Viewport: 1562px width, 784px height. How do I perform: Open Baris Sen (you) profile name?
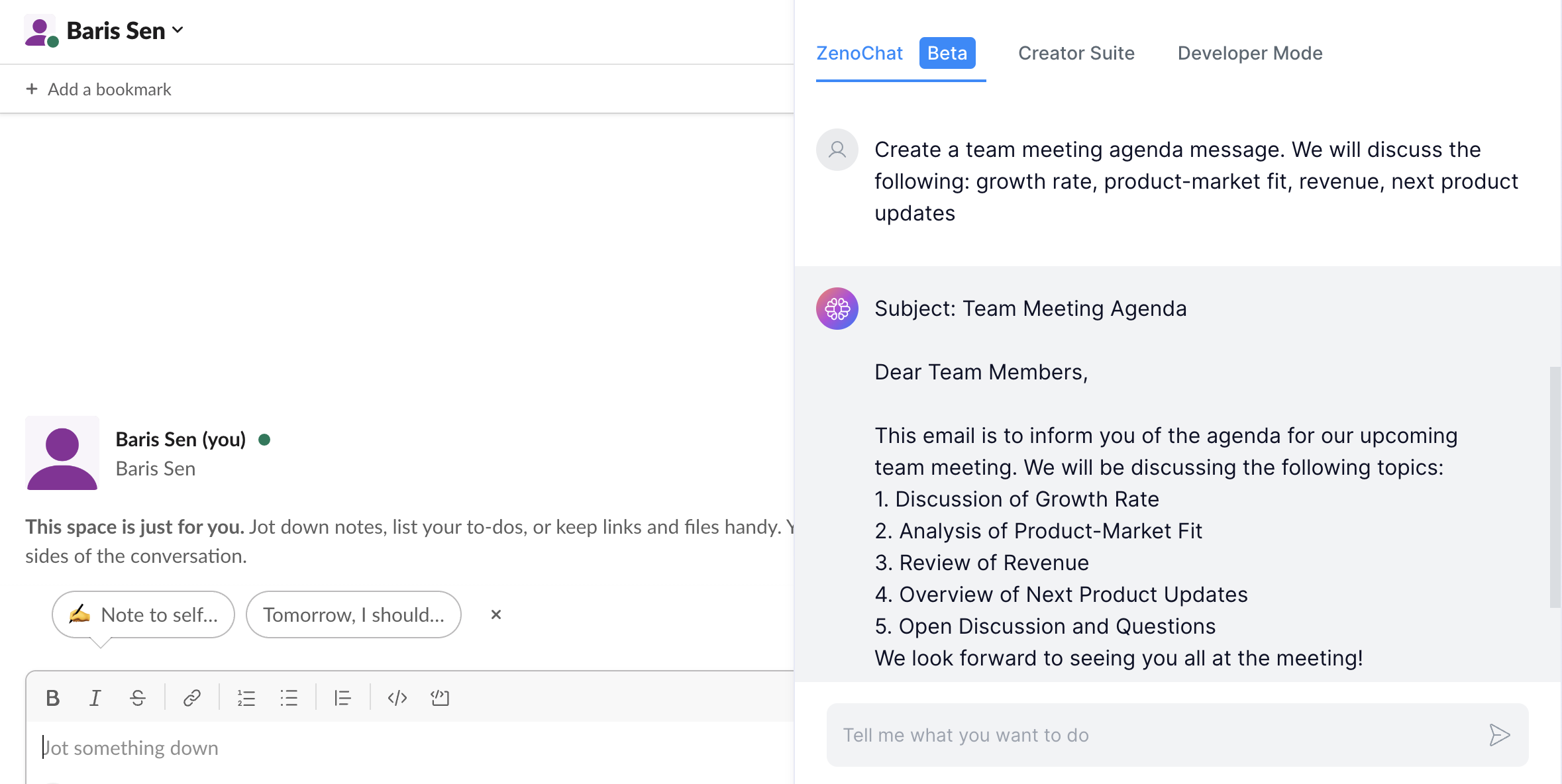click(x=181, y=439)
